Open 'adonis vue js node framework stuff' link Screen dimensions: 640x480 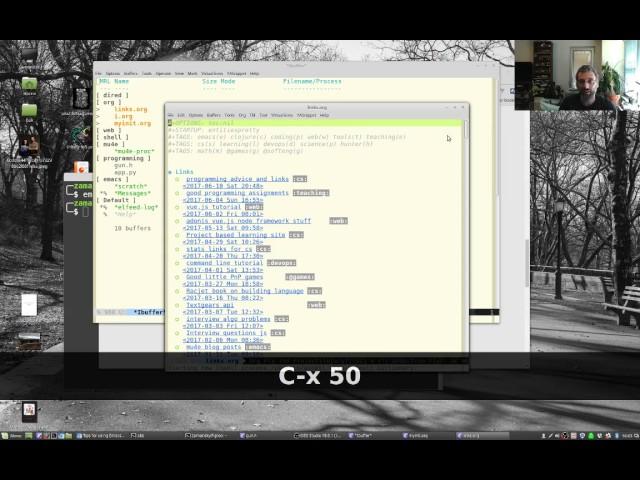[x=248, y=221]
